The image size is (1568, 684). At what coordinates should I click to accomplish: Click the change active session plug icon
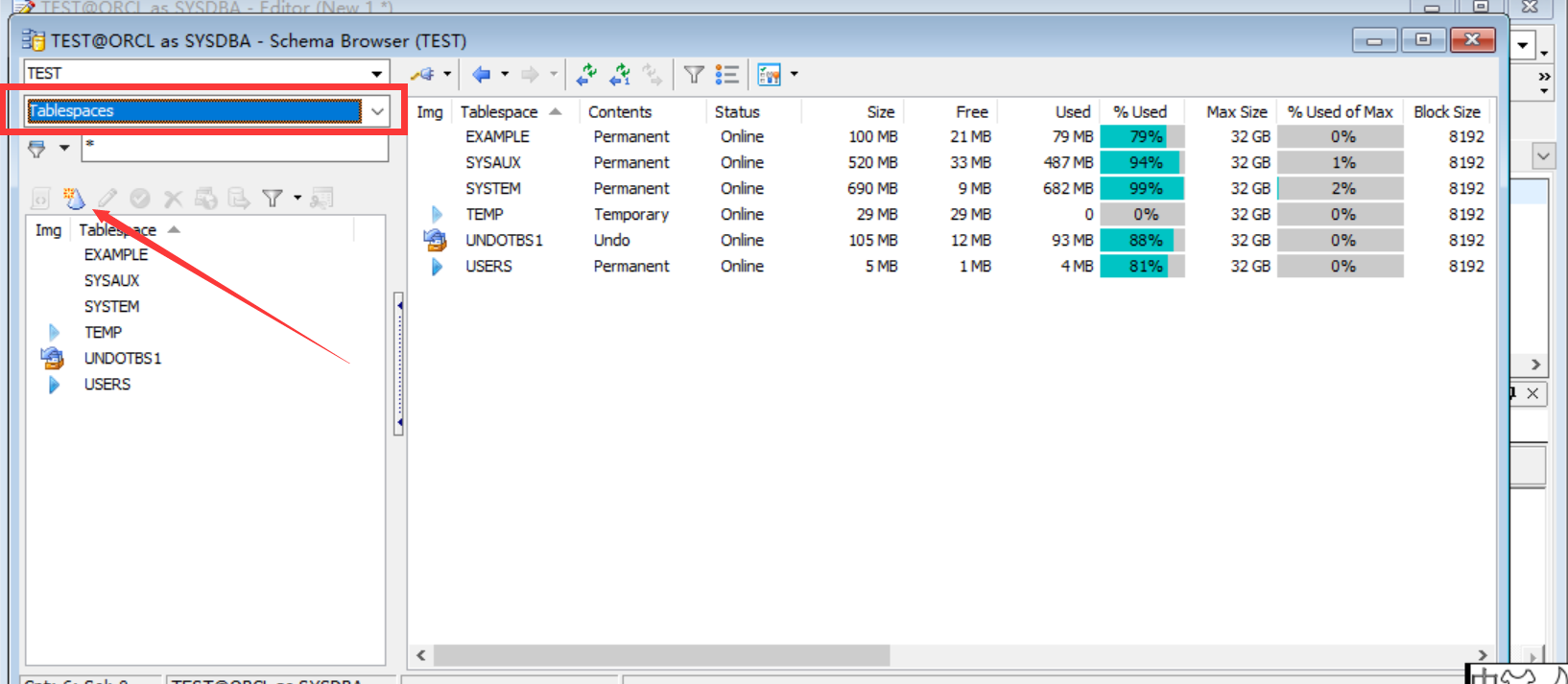click(422, 74)
